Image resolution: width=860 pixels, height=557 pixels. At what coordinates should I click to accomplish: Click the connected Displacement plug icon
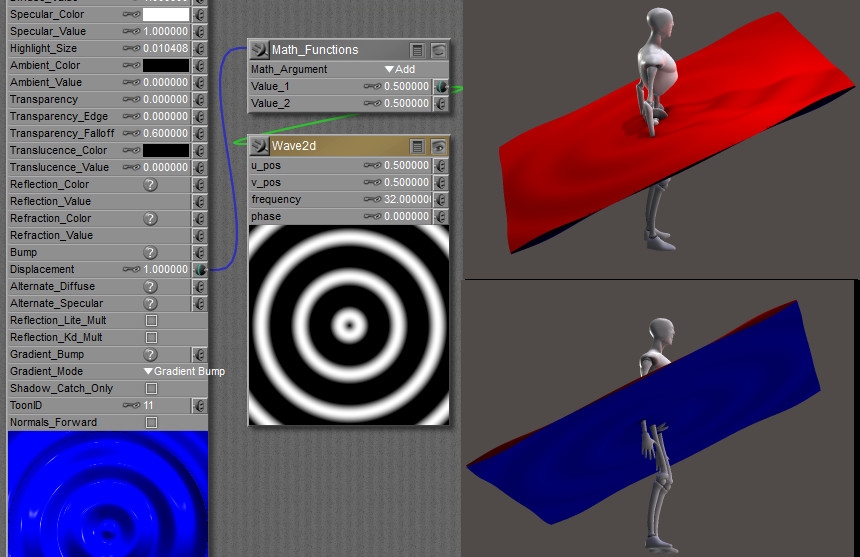(x=200, y=269)
